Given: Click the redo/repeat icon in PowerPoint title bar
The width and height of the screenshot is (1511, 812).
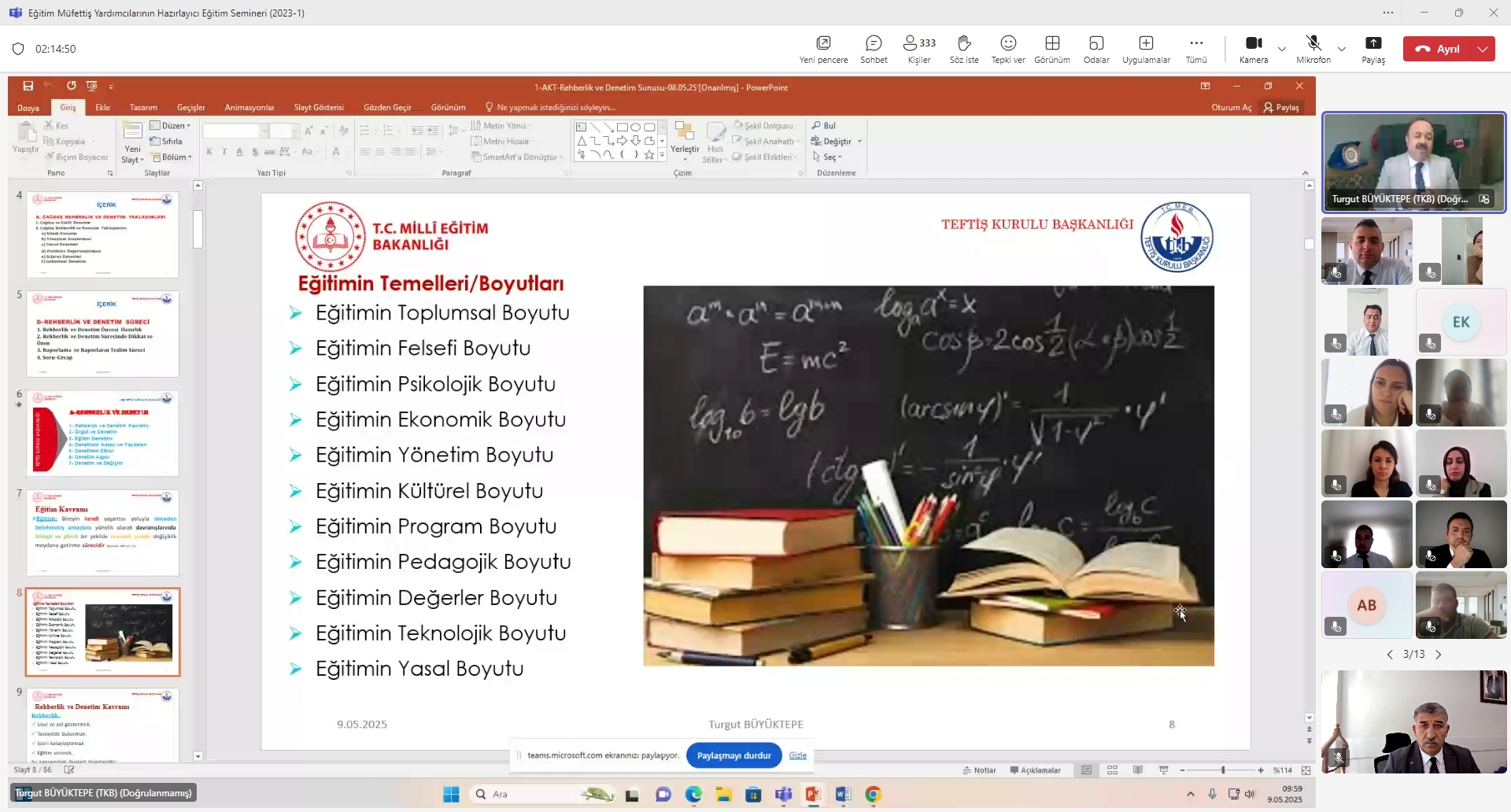Looking at the screenshot, I should (72, 86).
